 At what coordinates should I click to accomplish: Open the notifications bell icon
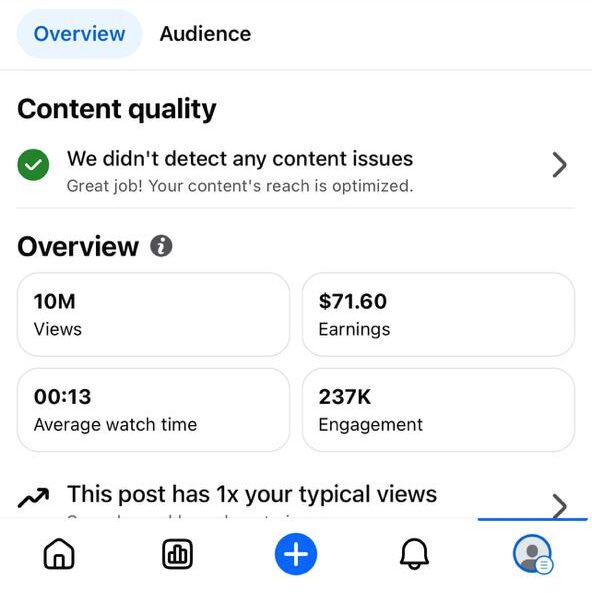coord(414,554)
